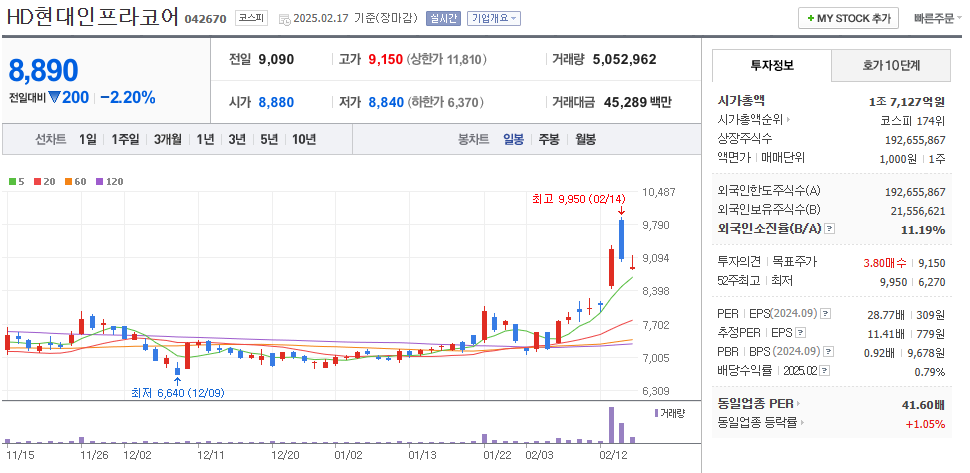
Task: Click the 최저 6,640 (12/09) chart label
Action: [x=178, y=393]
